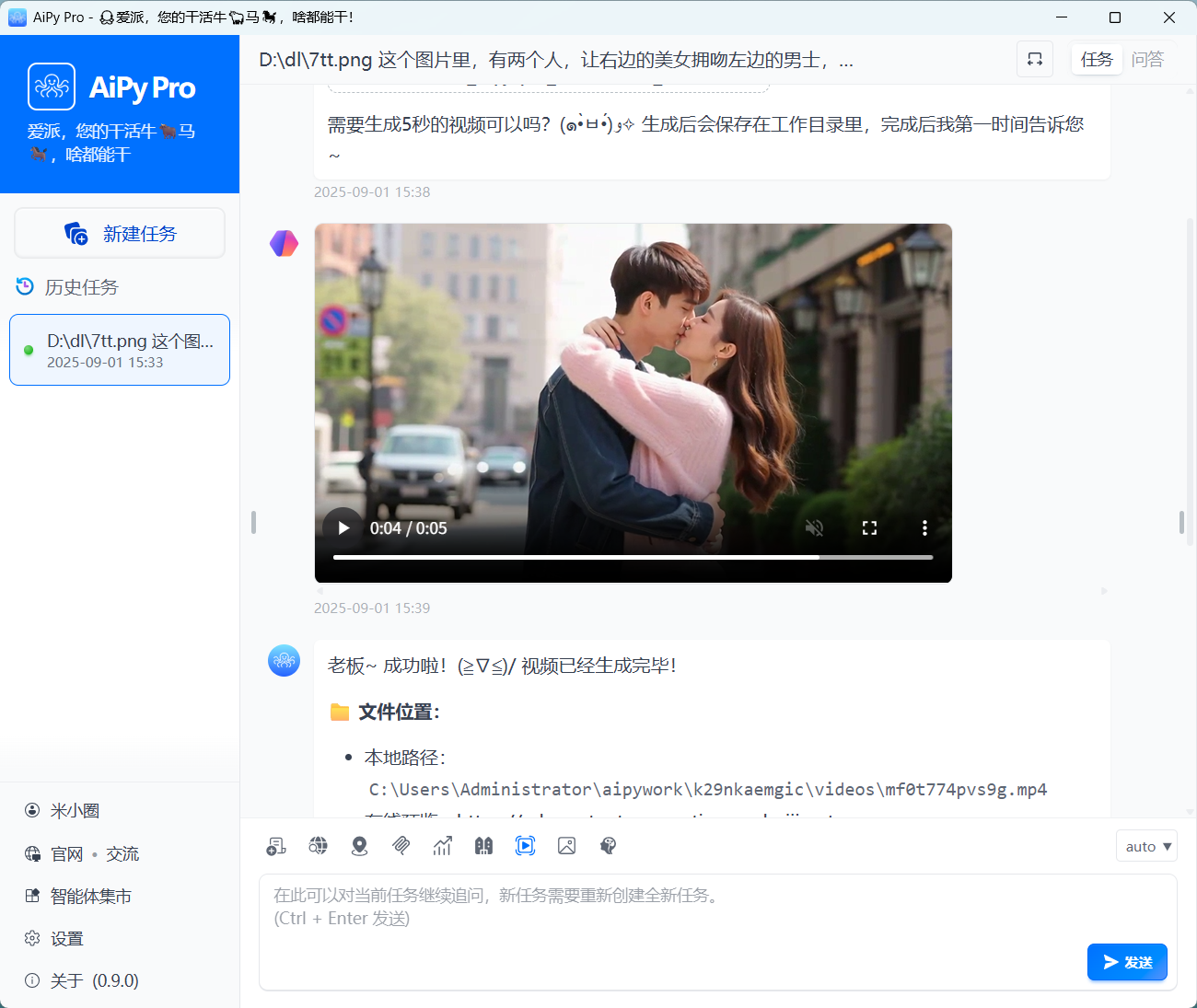Click the paperclip attachment icon
Image resolution: width=1197 pixels, height=1008 pixels.
tap(401, 846)
